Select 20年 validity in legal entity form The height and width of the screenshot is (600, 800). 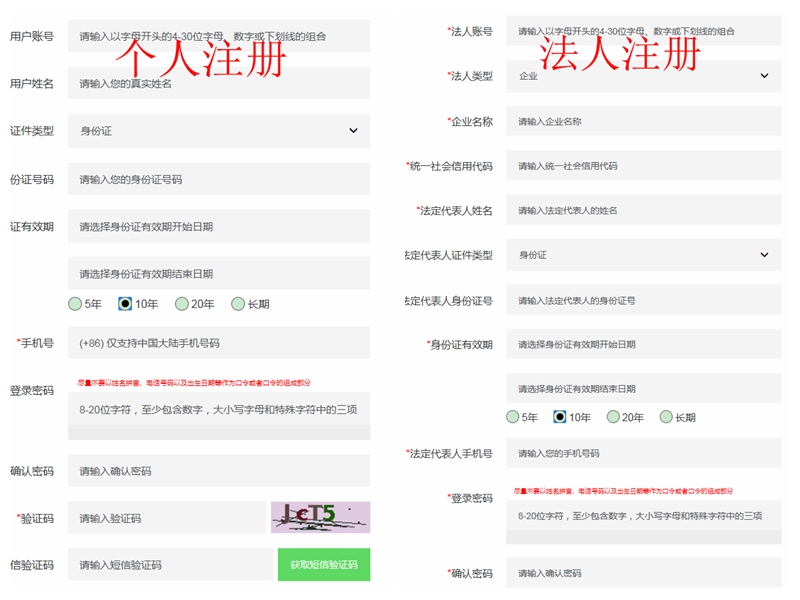(x=612, y=417)
